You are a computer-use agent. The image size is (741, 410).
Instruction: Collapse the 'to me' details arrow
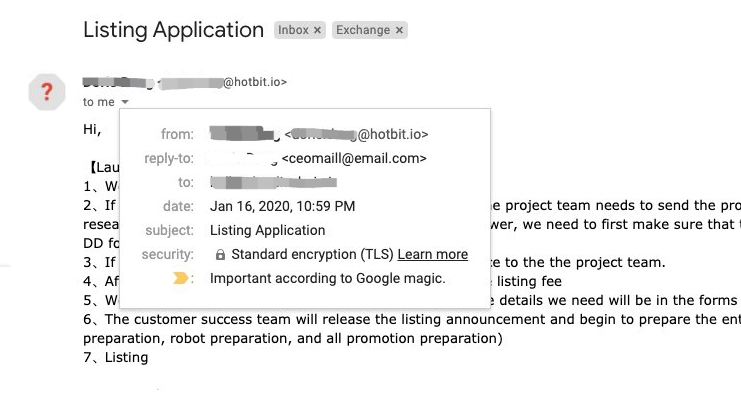(x=124, y=102)
